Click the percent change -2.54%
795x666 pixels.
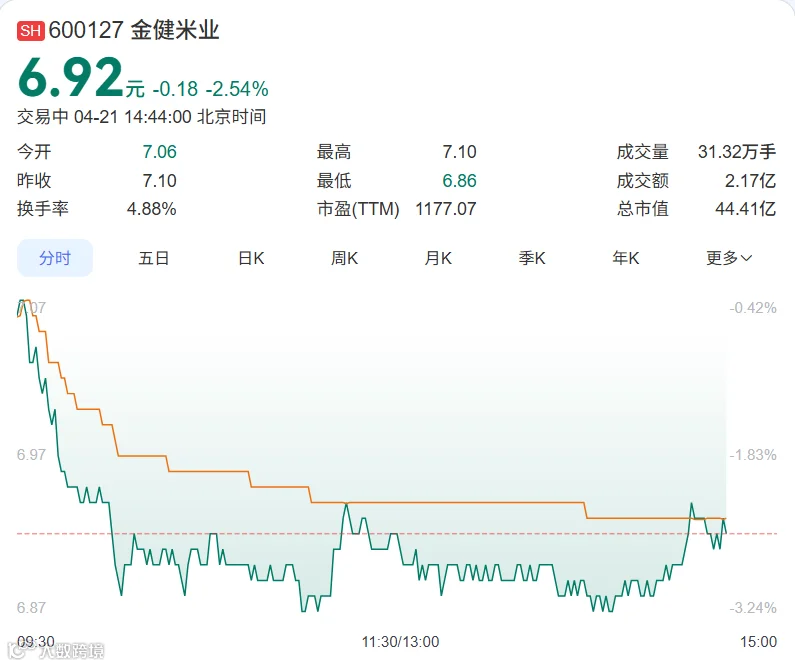(237, 89)
